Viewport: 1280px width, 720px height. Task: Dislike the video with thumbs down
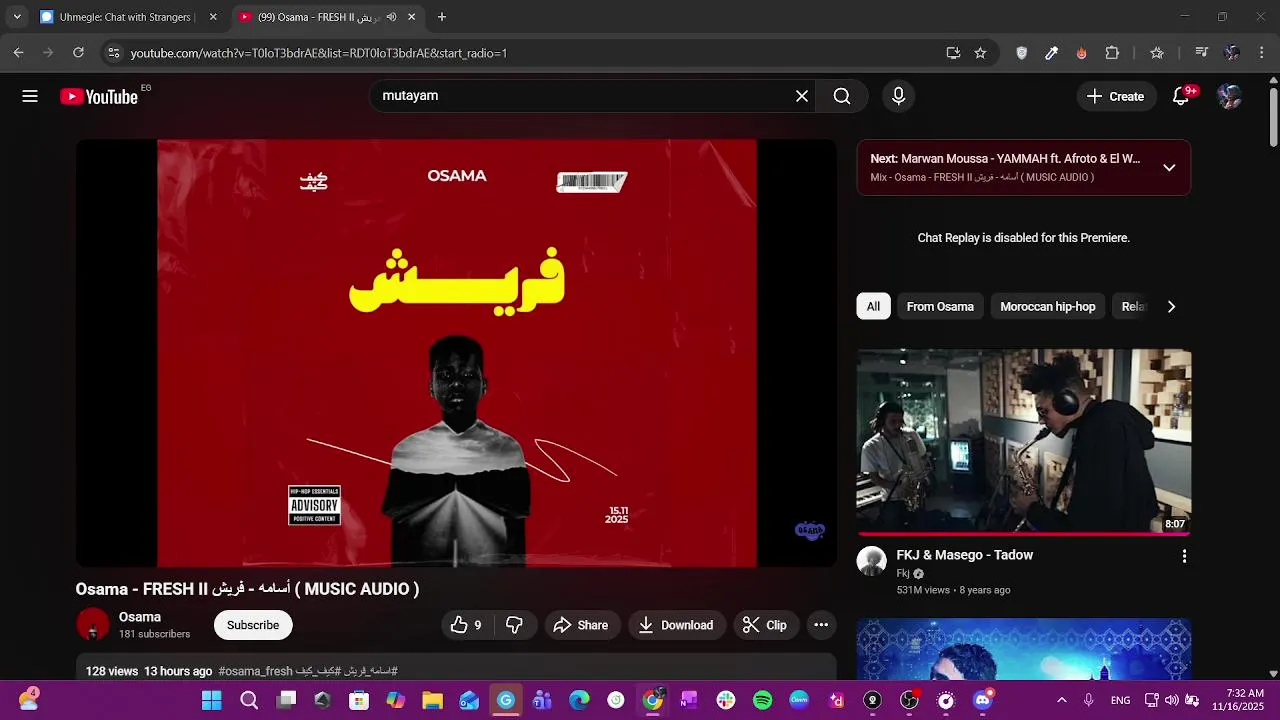pos(514,625)
